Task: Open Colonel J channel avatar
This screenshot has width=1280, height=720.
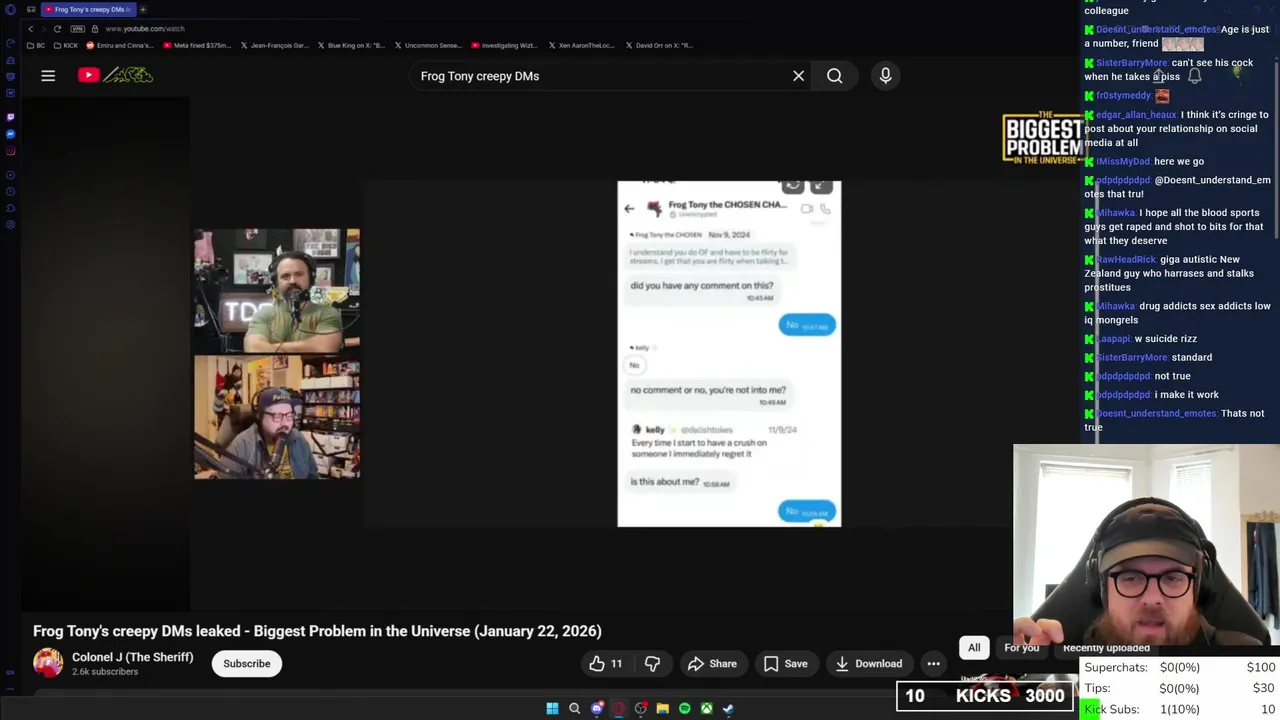Action: click(x=48, y=663)
